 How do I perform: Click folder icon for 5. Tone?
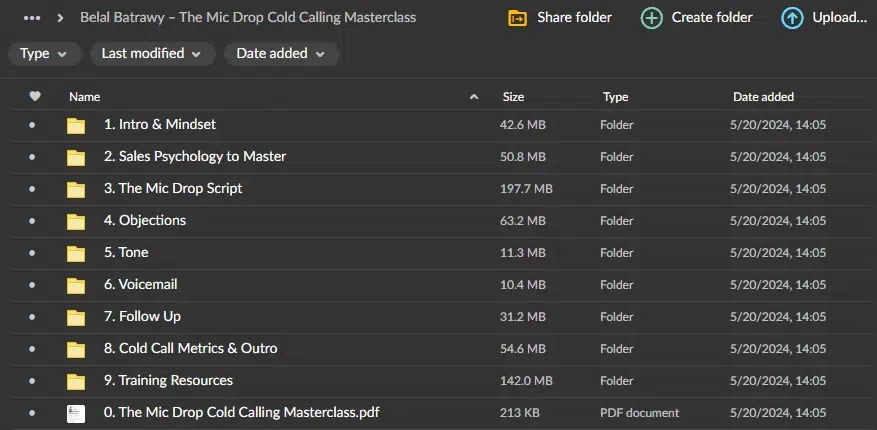click(76, 253)
